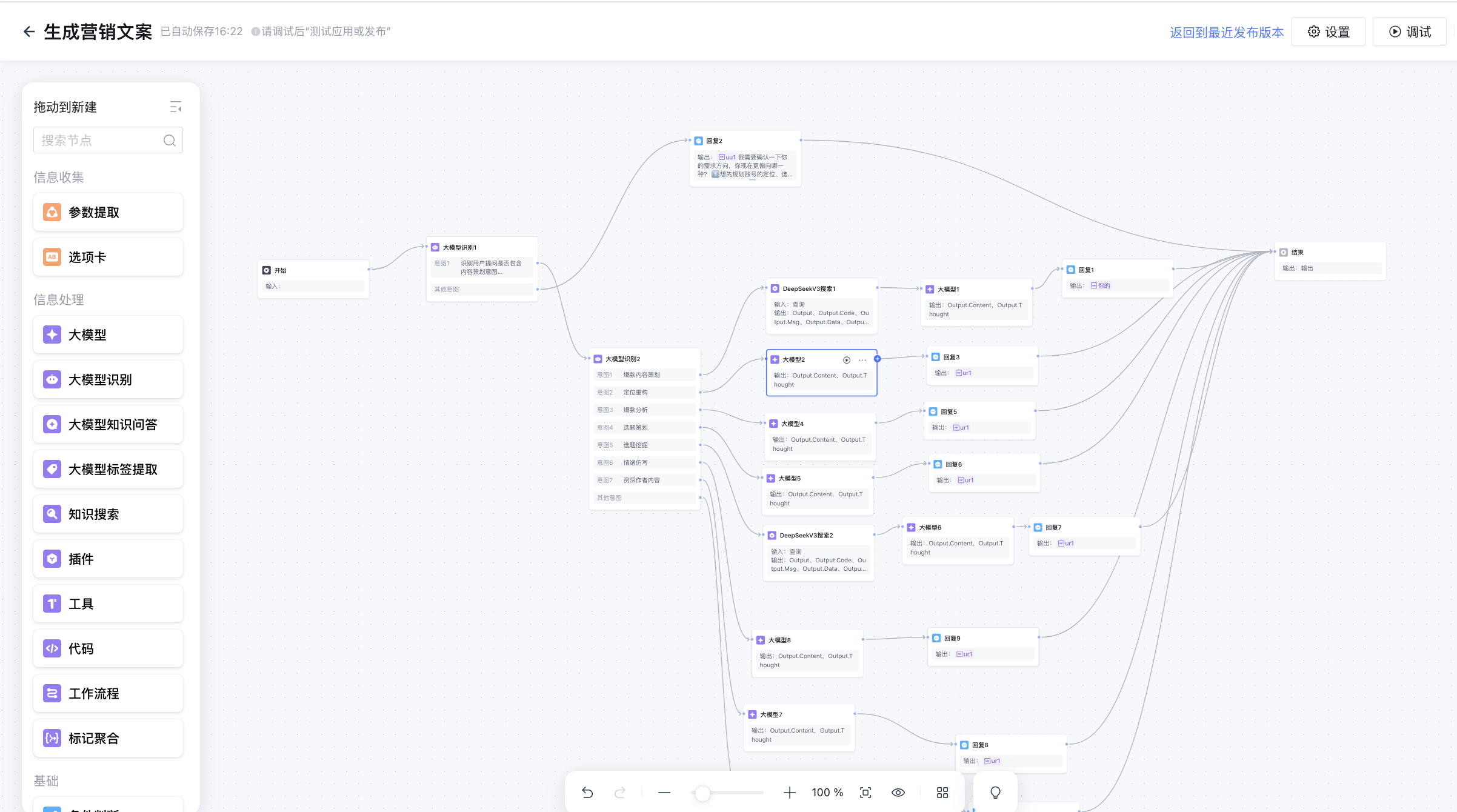This screenshot has width=1457, height=812.
Task: Click the undo arrow in bottom toolbar
Action: pyautogui.click(x=587, y=793)
